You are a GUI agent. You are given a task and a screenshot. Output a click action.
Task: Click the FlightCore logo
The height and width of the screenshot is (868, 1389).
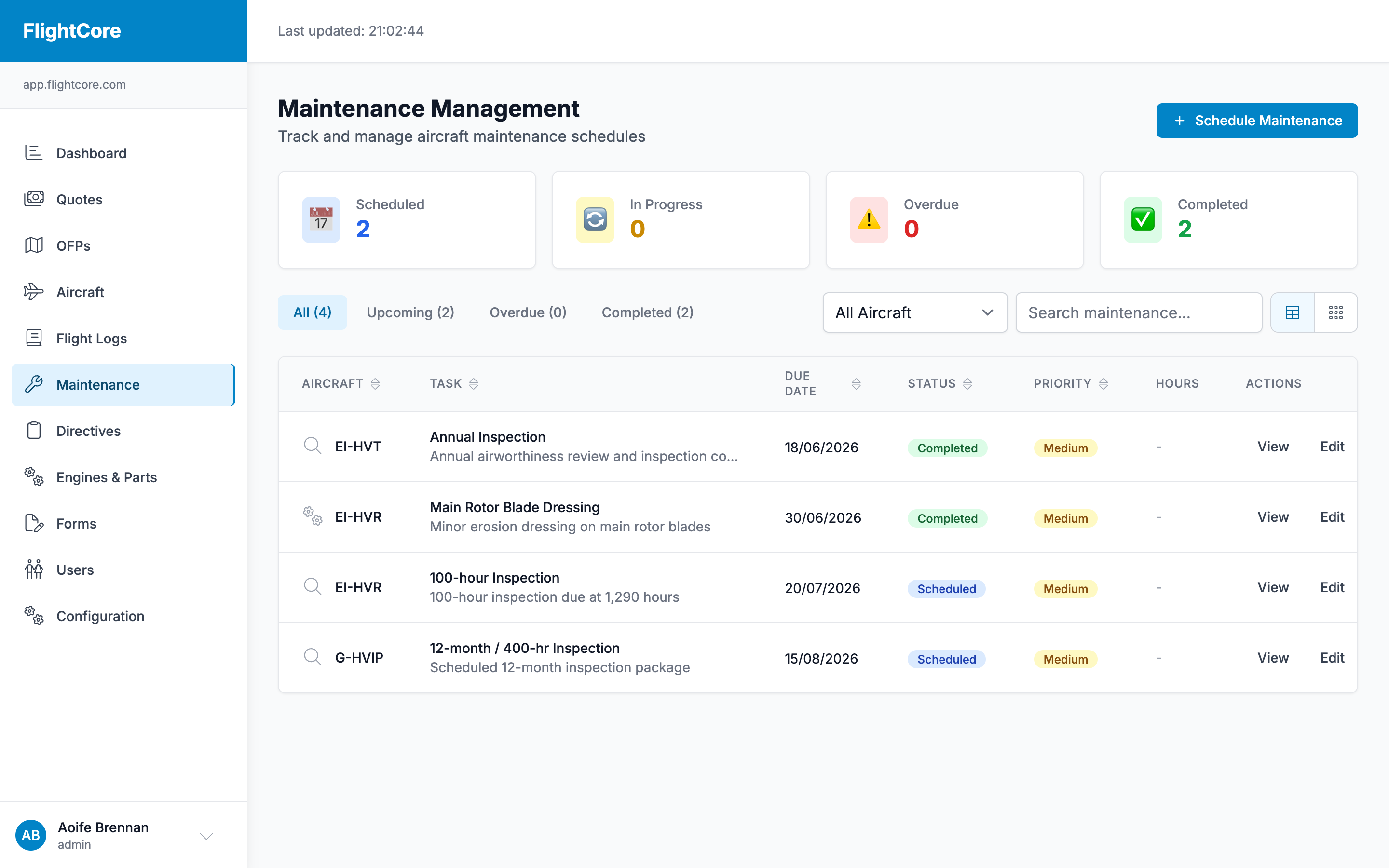[x=72, y=30]
